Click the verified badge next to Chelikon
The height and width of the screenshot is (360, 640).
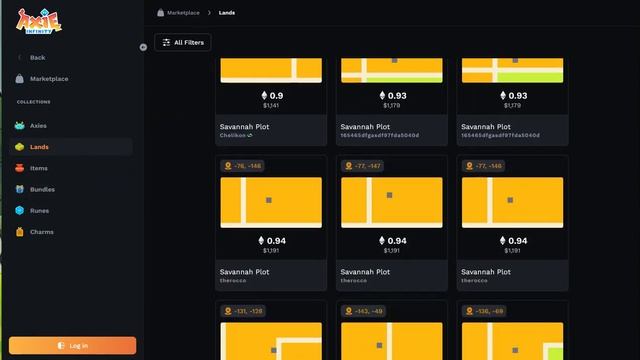click(x=250, y=136)
